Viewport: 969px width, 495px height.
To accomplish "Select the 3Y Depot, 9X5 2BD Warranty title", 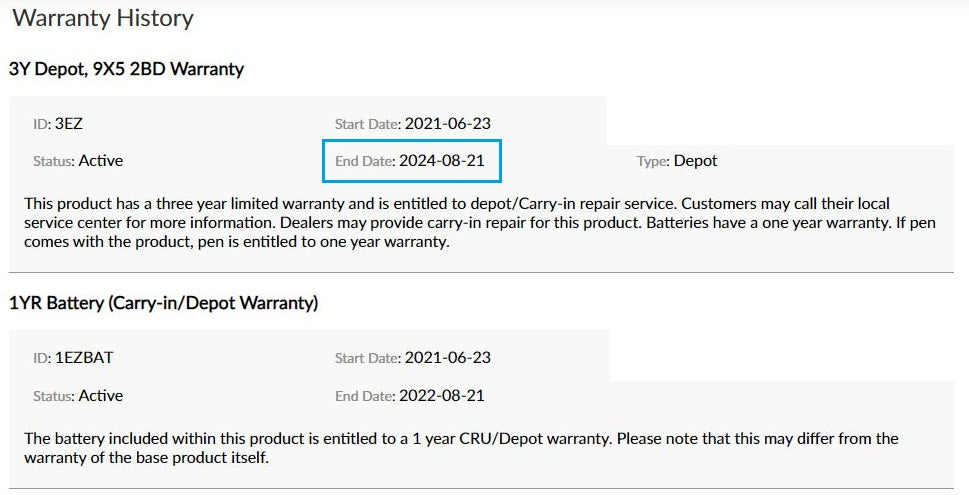I will [126, 69].
